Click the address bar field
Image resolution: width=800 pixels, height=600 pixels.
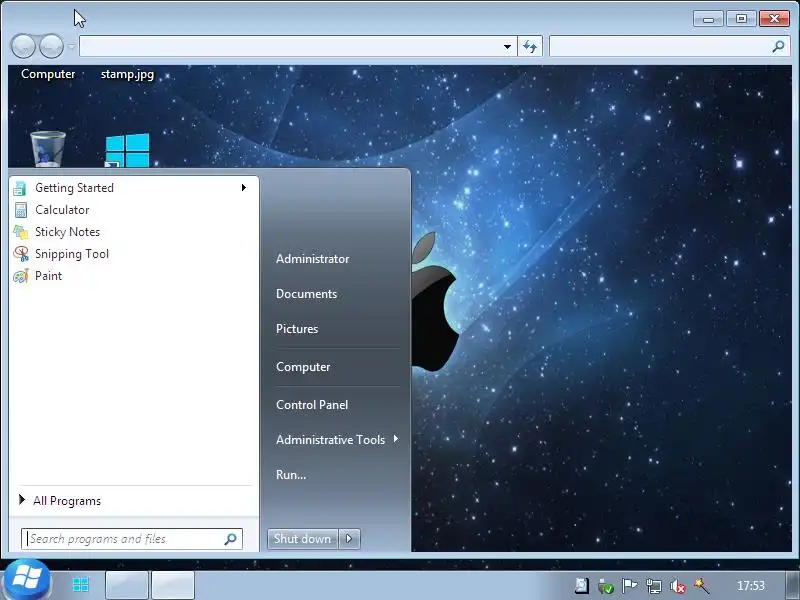pos(289,46)
